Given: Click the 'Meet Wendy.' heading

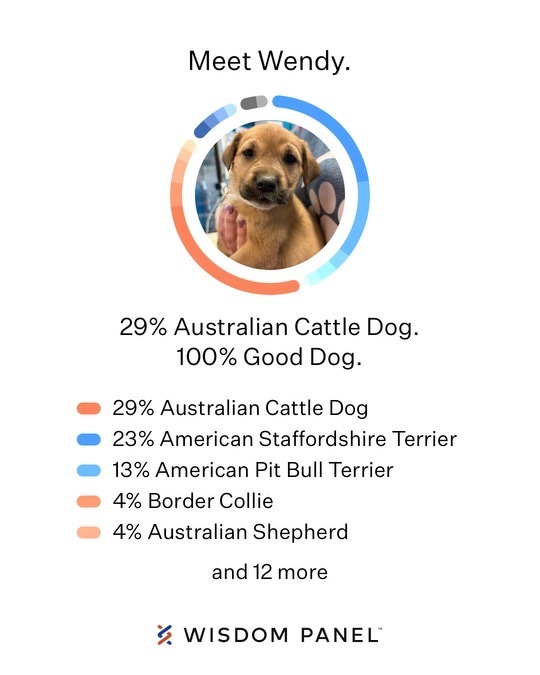Looking at the screenshot, I should [x=269, y=61].
